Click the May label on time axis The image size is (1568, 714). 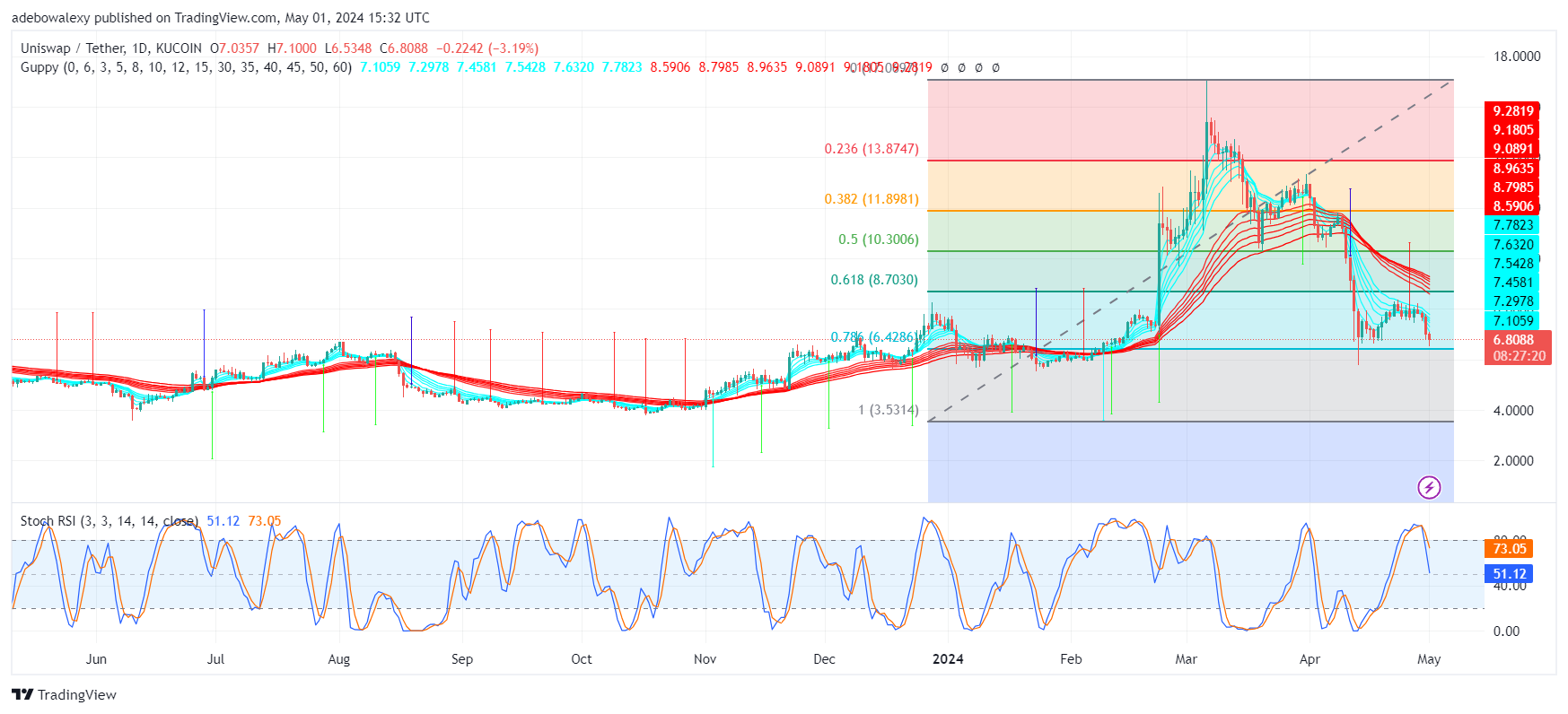[x=1429, y=659]
